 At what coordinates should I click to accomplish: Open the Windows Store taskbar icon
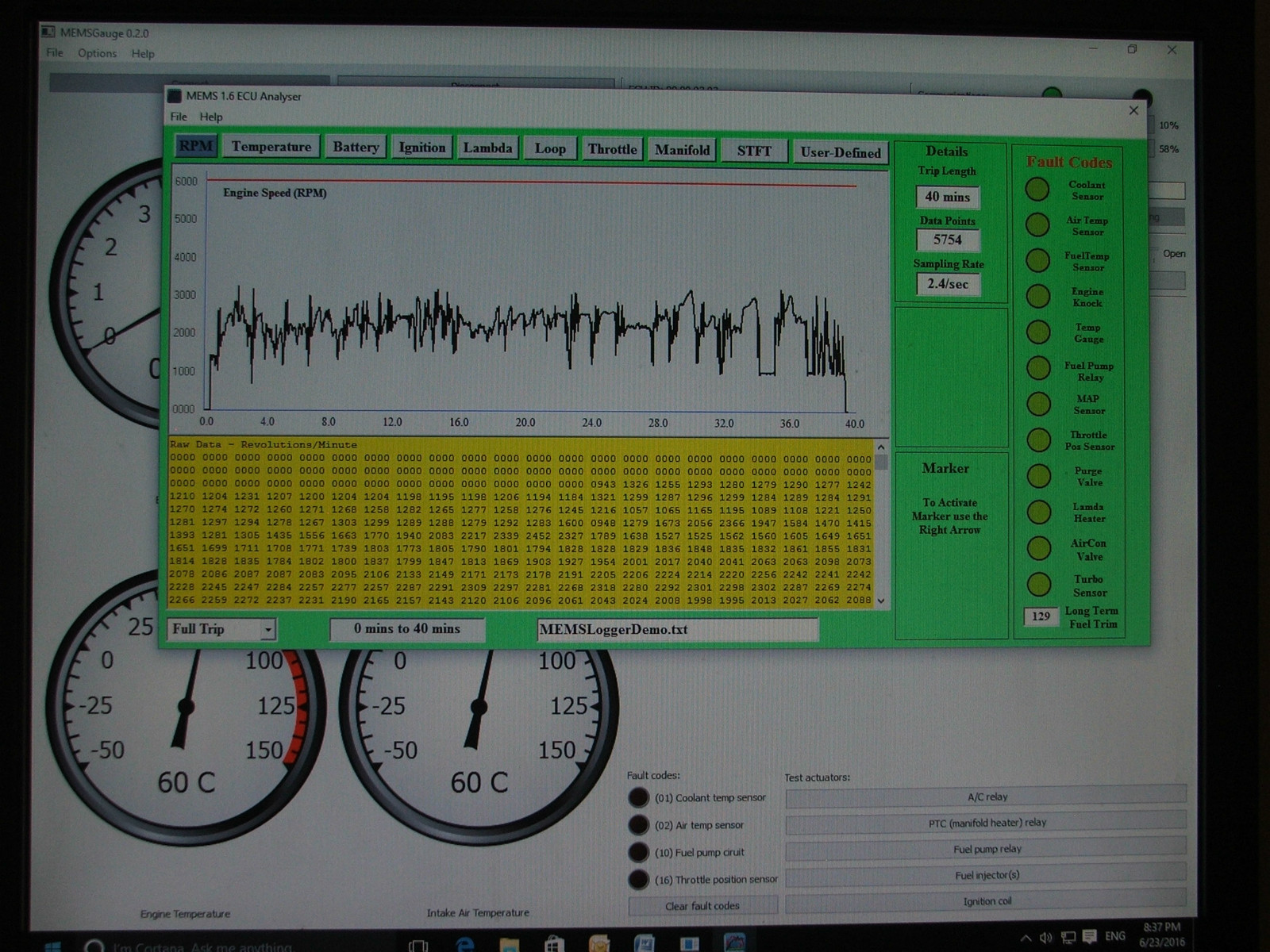pyautogui.click(x=554, y=944)
